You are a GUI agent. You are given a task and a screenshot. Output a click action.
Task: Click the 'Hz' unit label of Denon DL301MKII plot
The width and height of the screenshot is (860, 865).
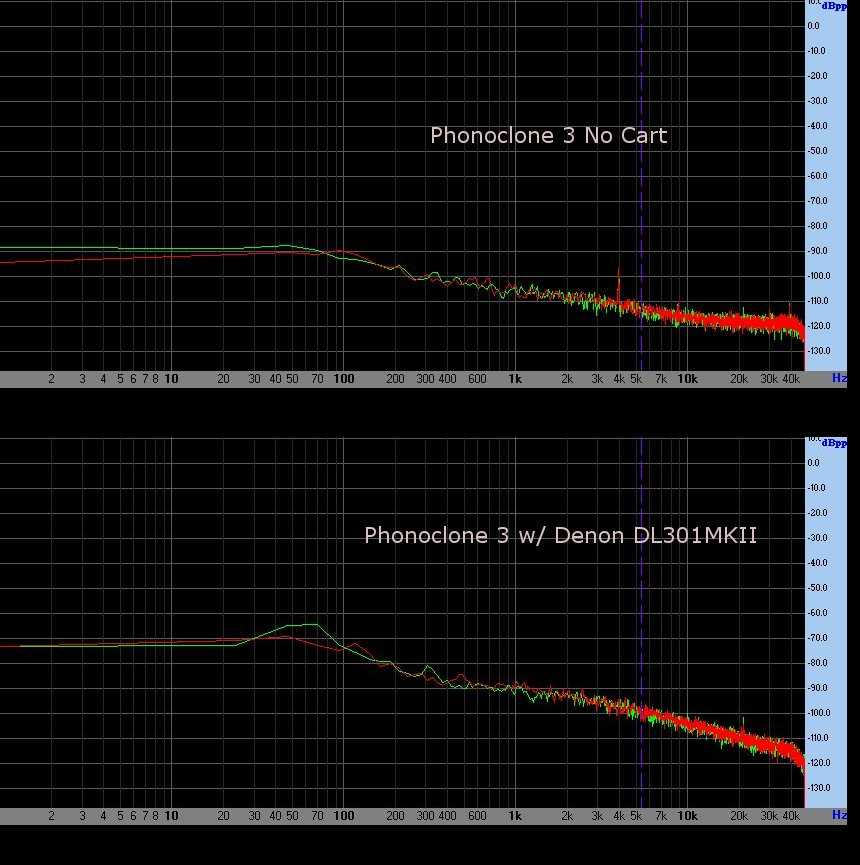[x=839, y=815]
